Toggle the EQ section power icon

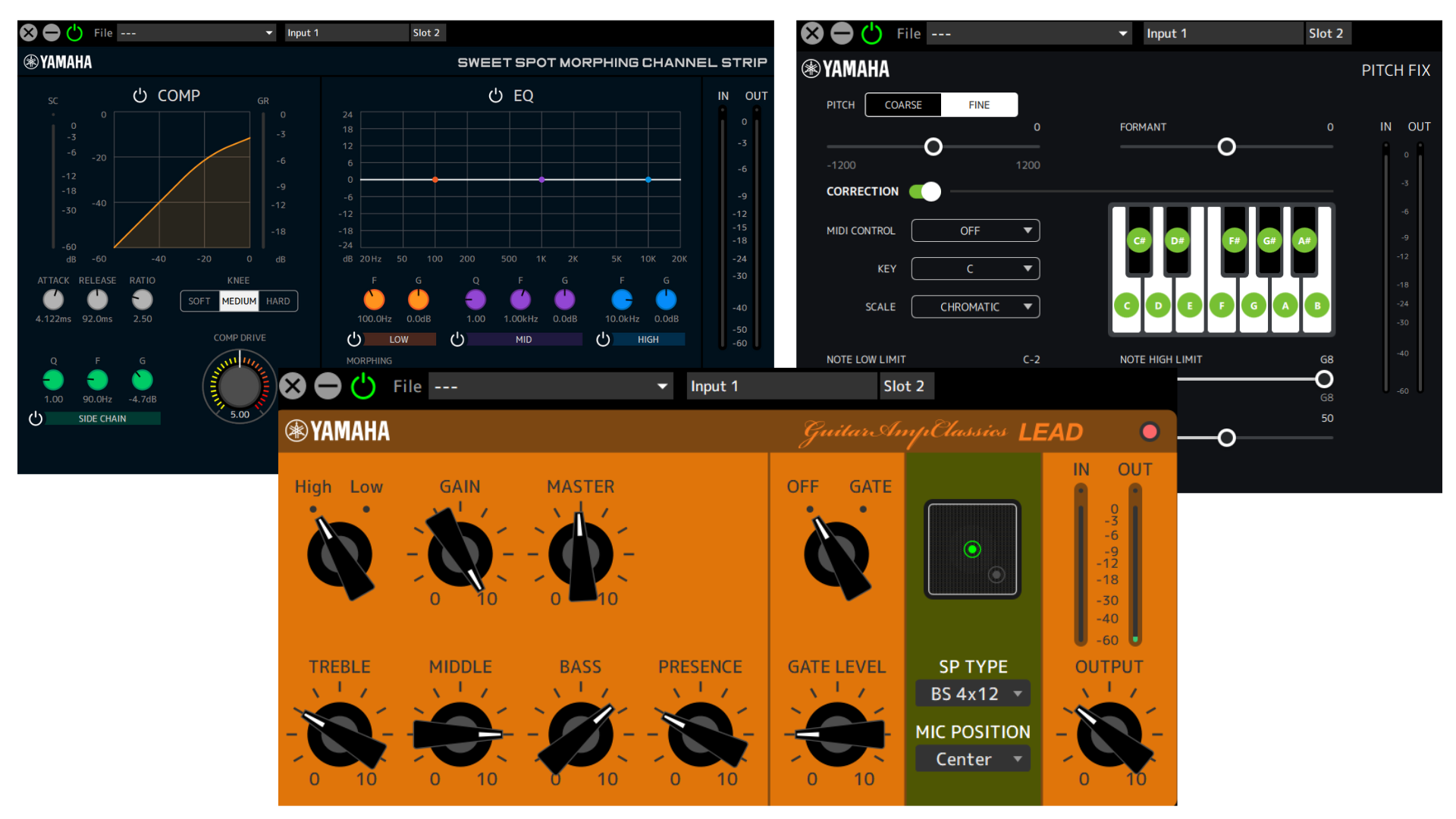point(495,96)
